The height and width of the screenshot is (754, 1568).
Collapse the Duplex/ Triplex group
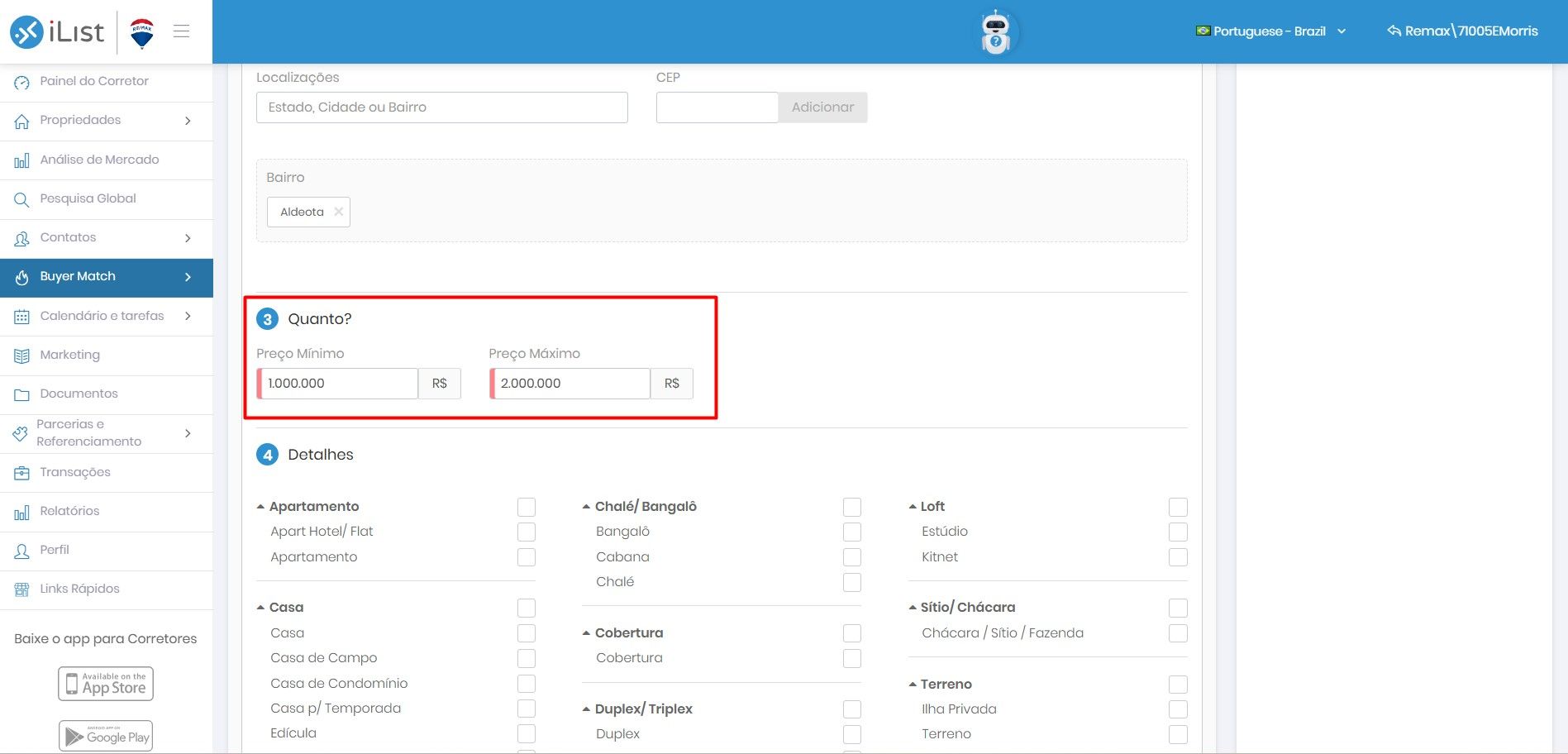coord(586,709)
